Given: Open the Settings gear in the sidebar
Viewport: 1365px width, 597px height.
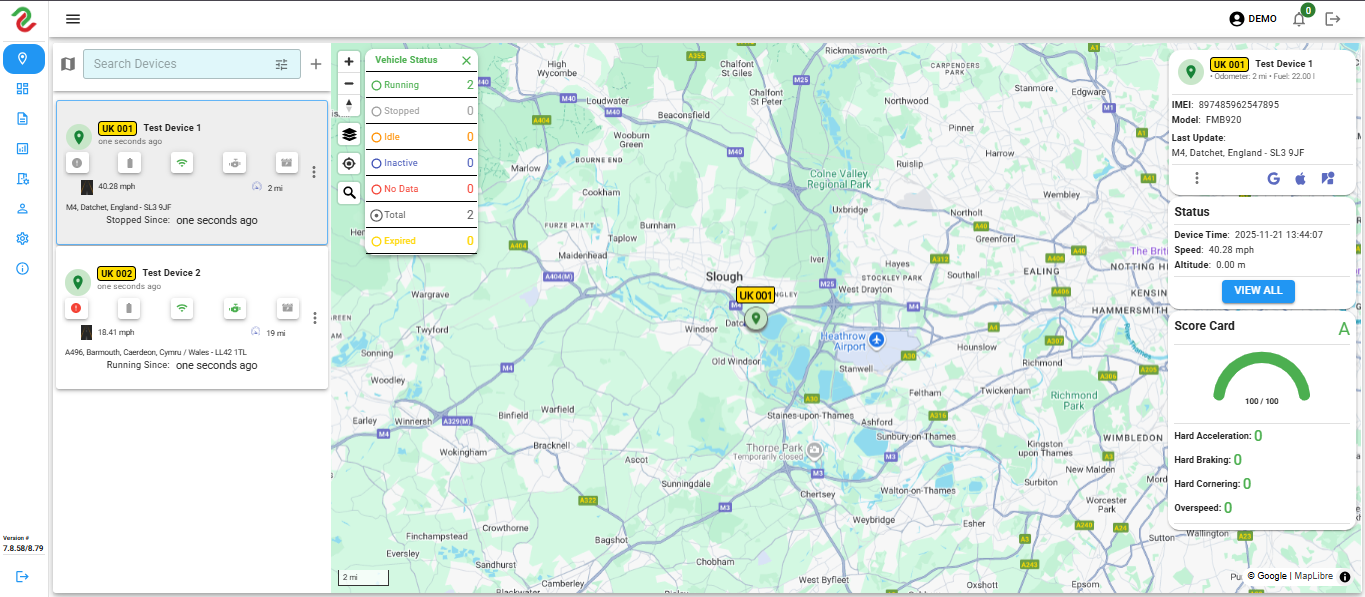Looking at the screenshot, I should click(x=22, y=238).
